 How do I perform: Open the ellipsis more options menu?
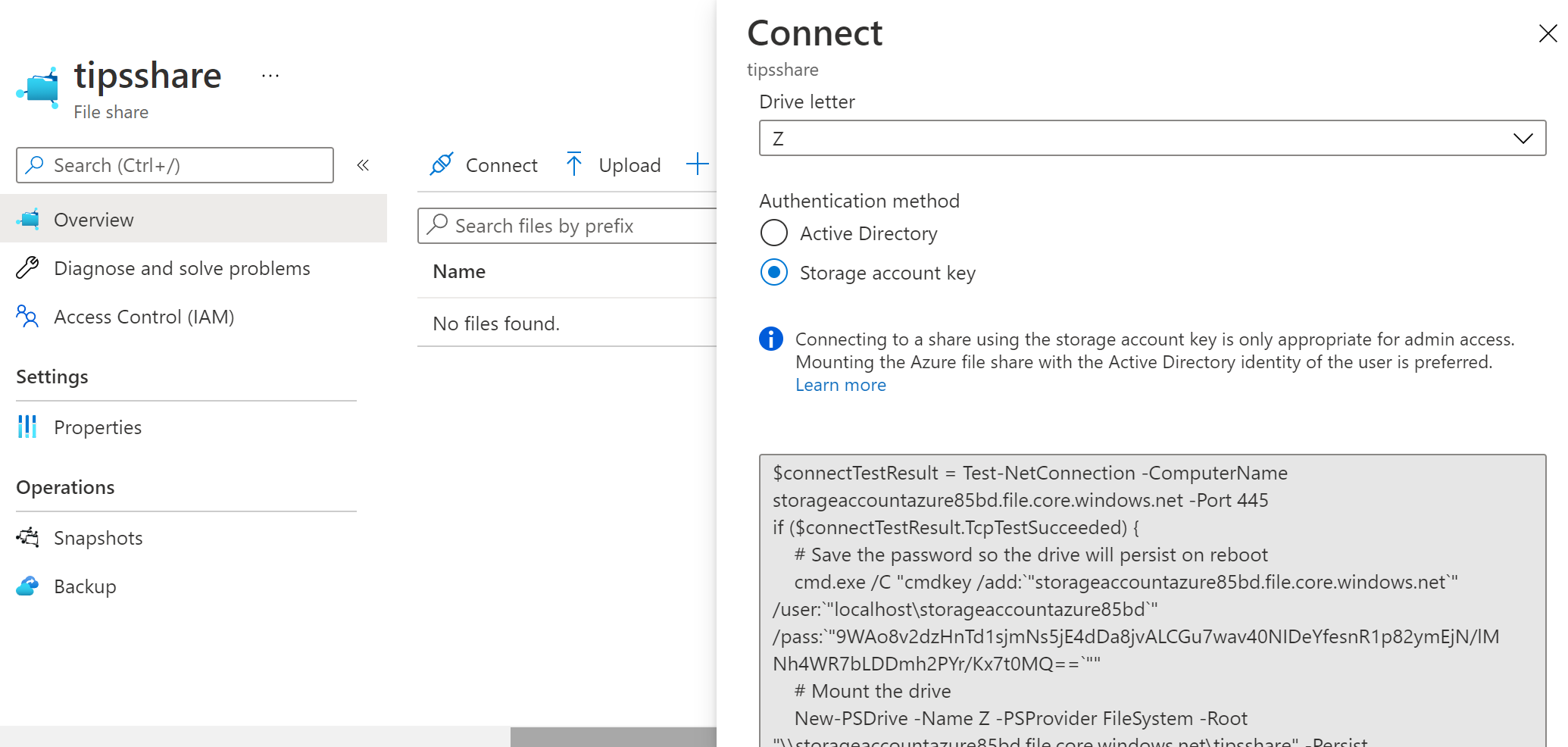tap(270, 76)
